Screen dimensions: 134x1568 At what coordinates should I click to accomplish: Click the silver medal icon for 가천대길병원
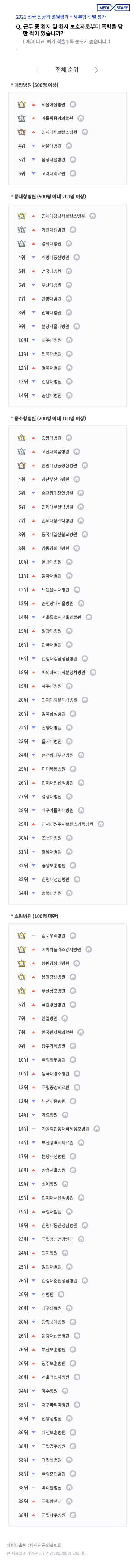tap(22, 229)
